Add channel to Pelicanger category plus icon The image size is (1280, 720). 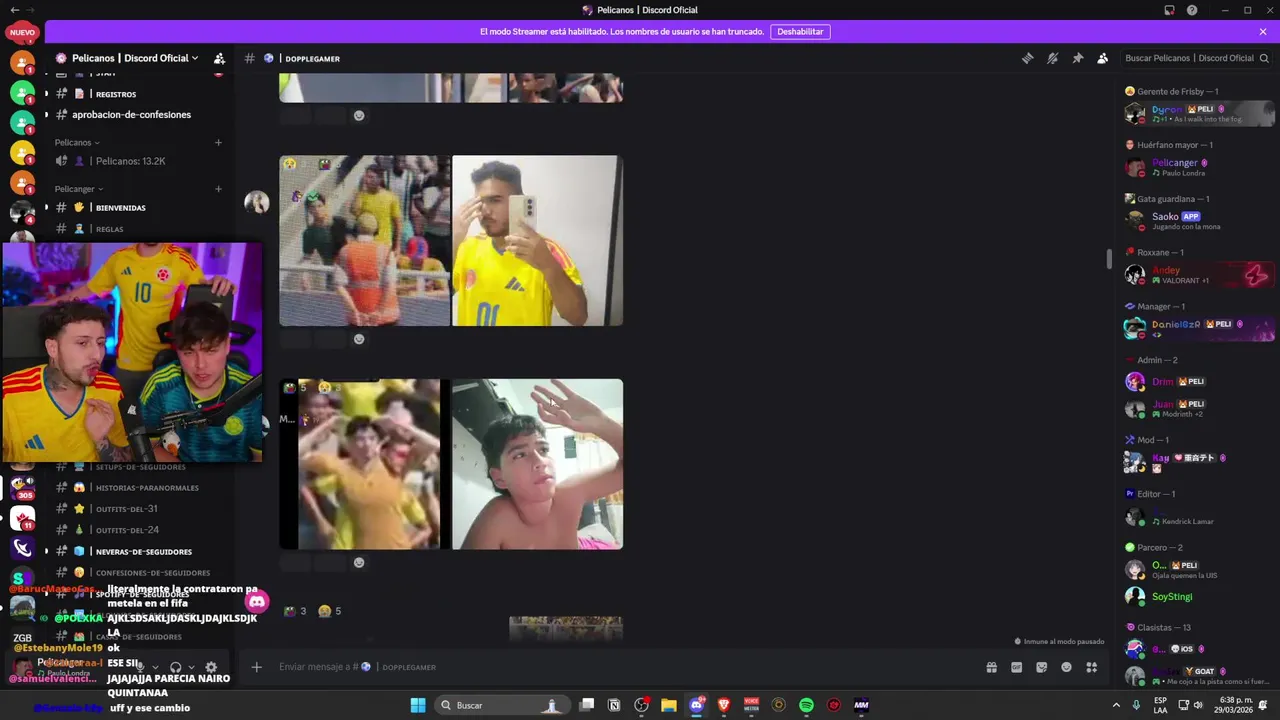[218, 188]
